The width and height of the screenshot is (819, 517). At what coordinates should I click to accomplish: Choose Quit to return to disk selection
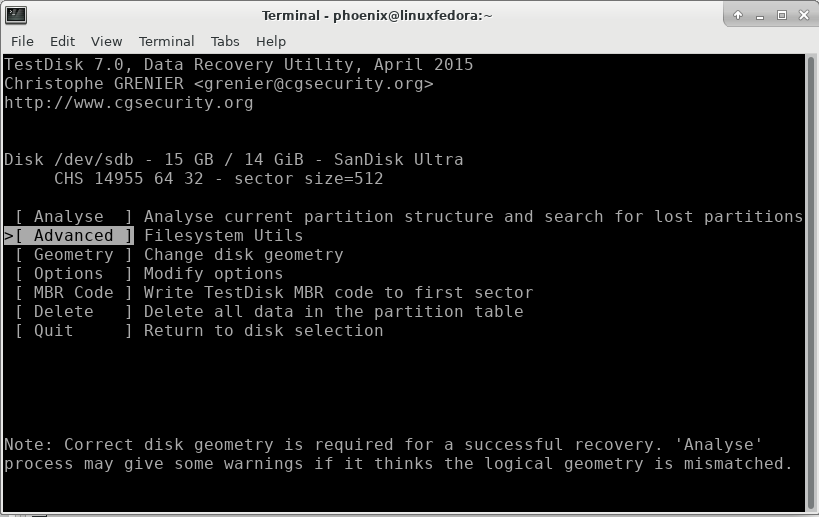pyautogui.click(x=74, y=331)
